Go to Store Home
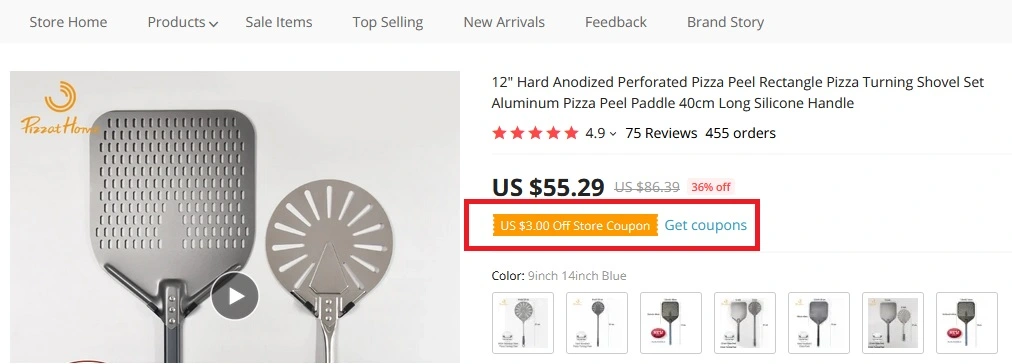This screenshot has width=1012, height=364. click(68, 22)
